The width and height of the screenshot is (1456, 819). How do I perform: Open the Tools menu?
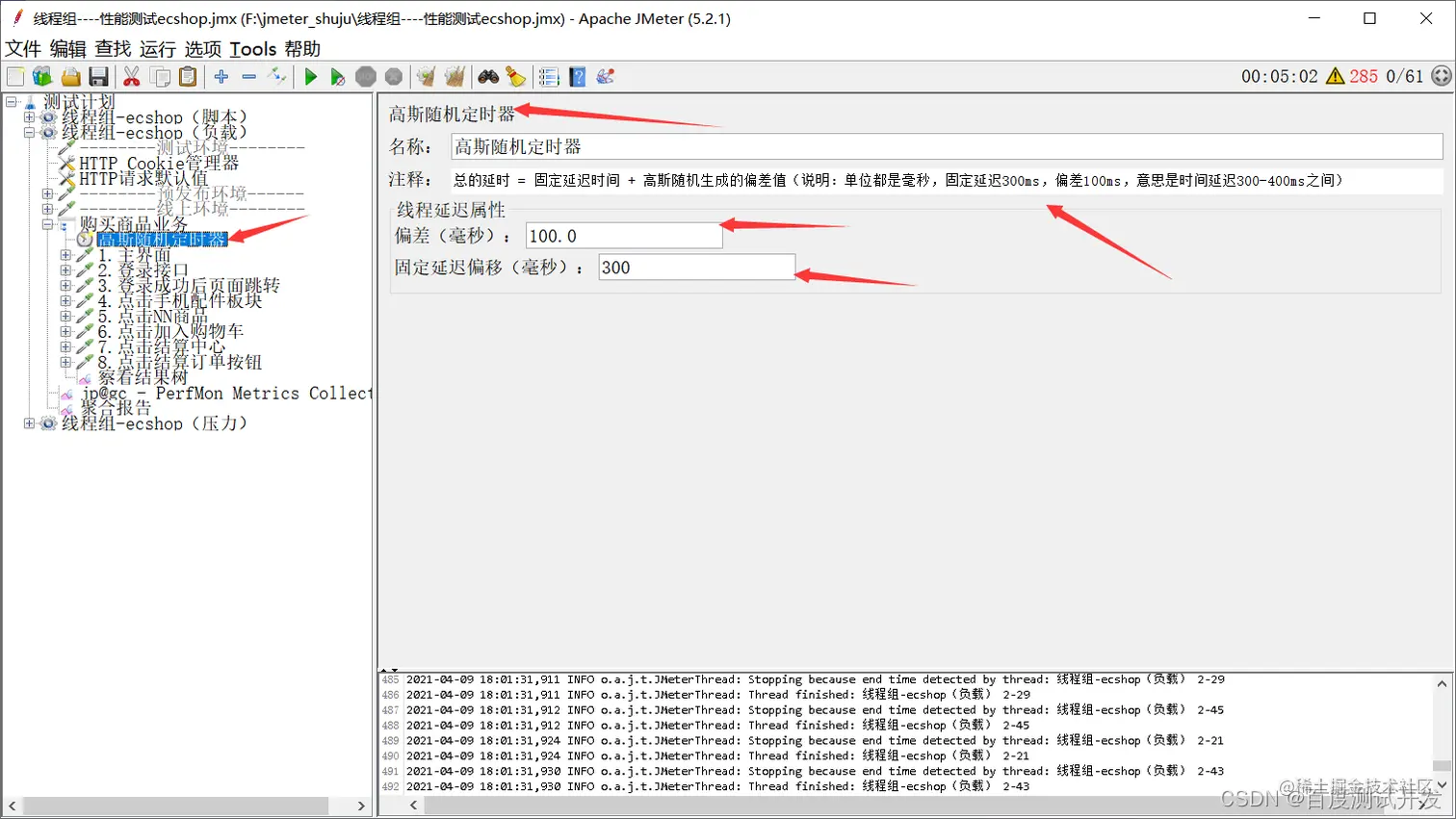click(x=253, y=49)
